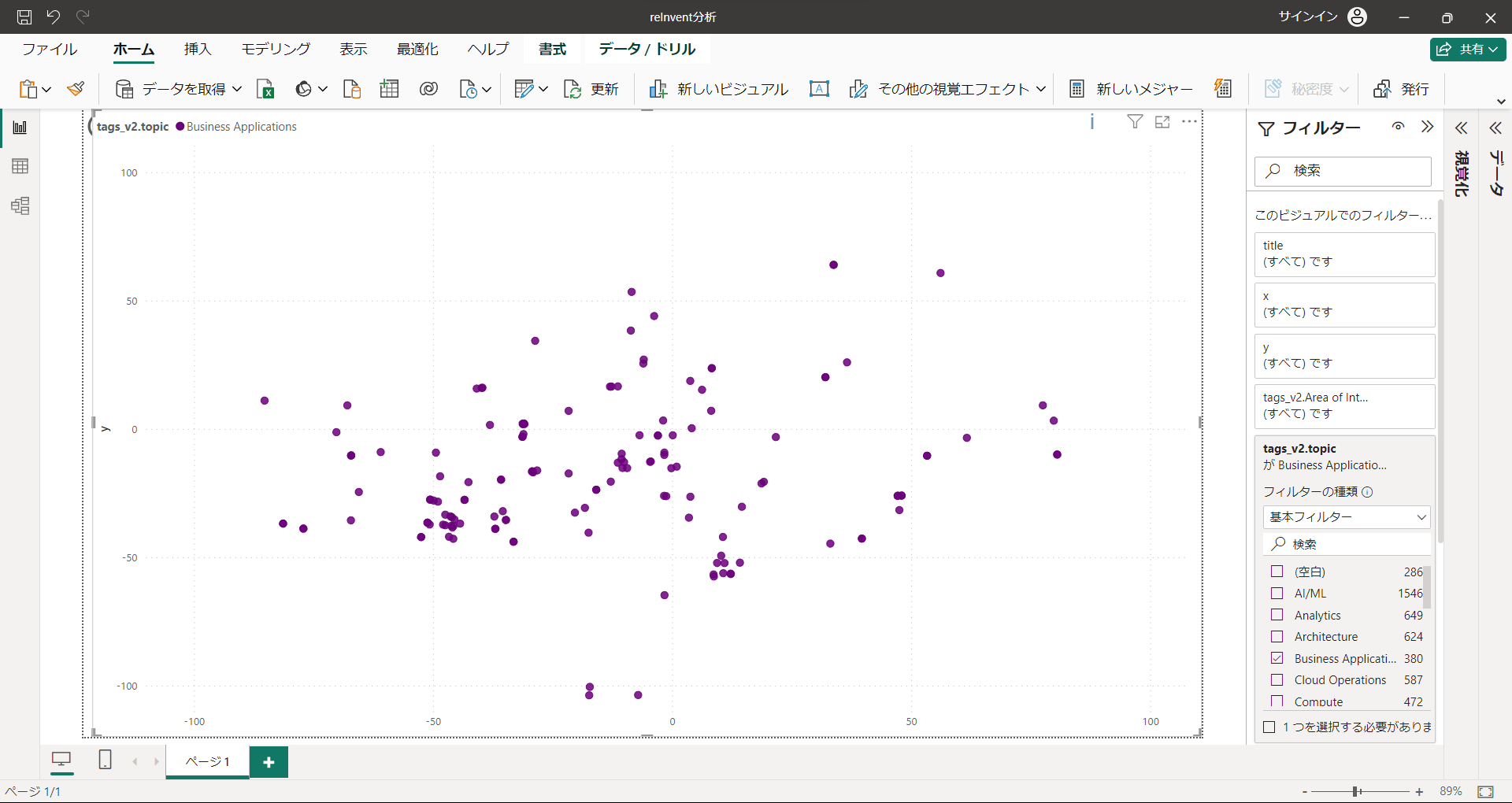The width and height of the screenshot is (1512, 803).
Task: Open the File menu
Action: pos(50,49)
